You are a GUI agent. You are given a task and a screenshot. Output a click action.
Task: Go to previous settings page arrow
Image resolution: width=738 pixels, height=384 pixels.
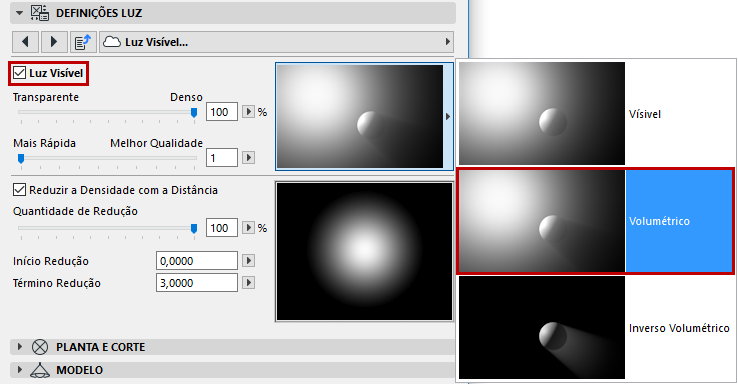pyautogui.click(x=25, y=42)
